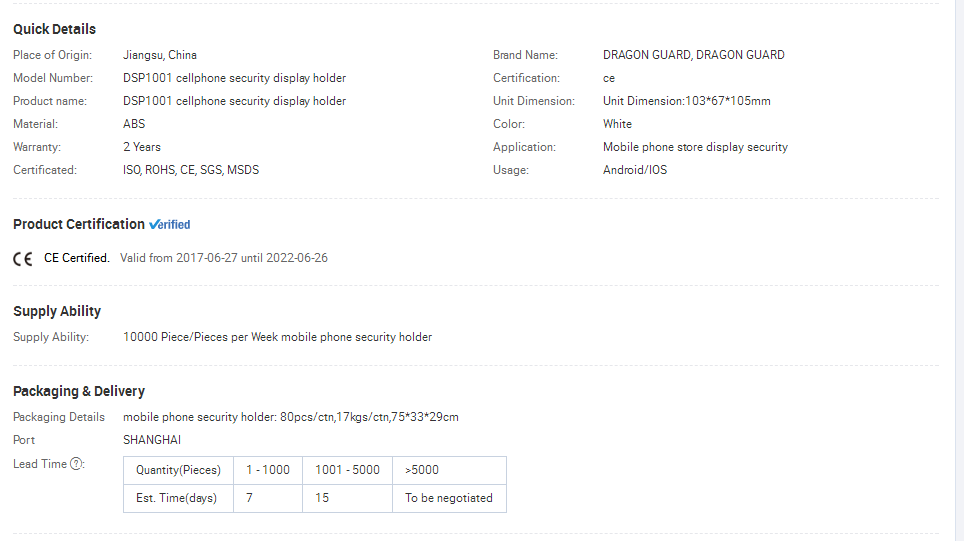Click the To be negotiated cell

point(449,498)
